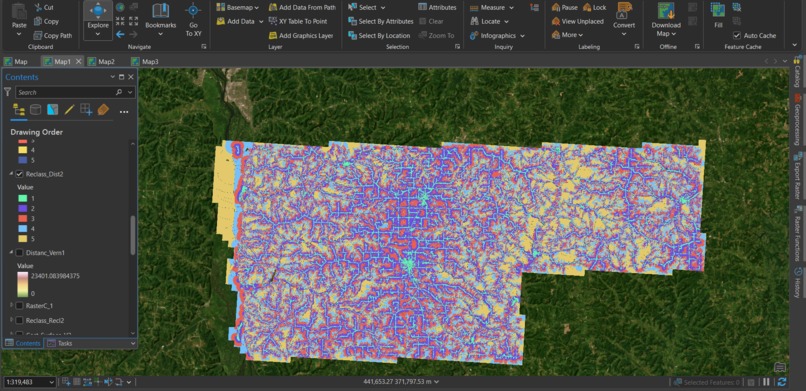
Task: Open Select By Attributes
Action: [x=380, y=22]
